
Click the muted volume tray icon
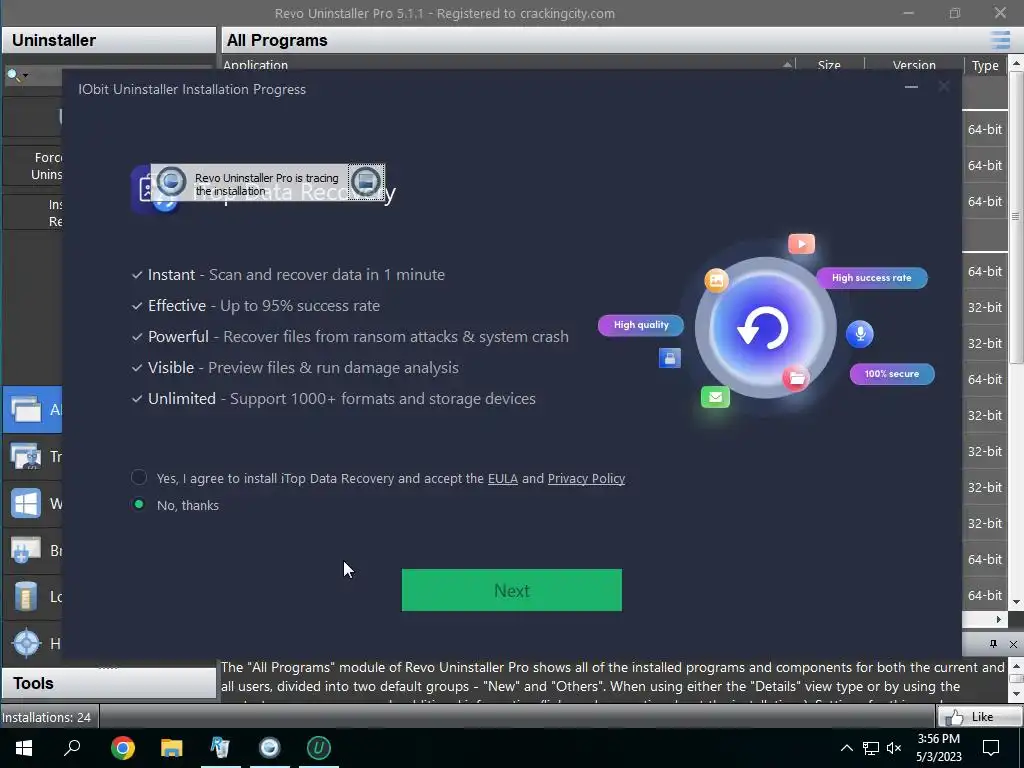(894, 748)
